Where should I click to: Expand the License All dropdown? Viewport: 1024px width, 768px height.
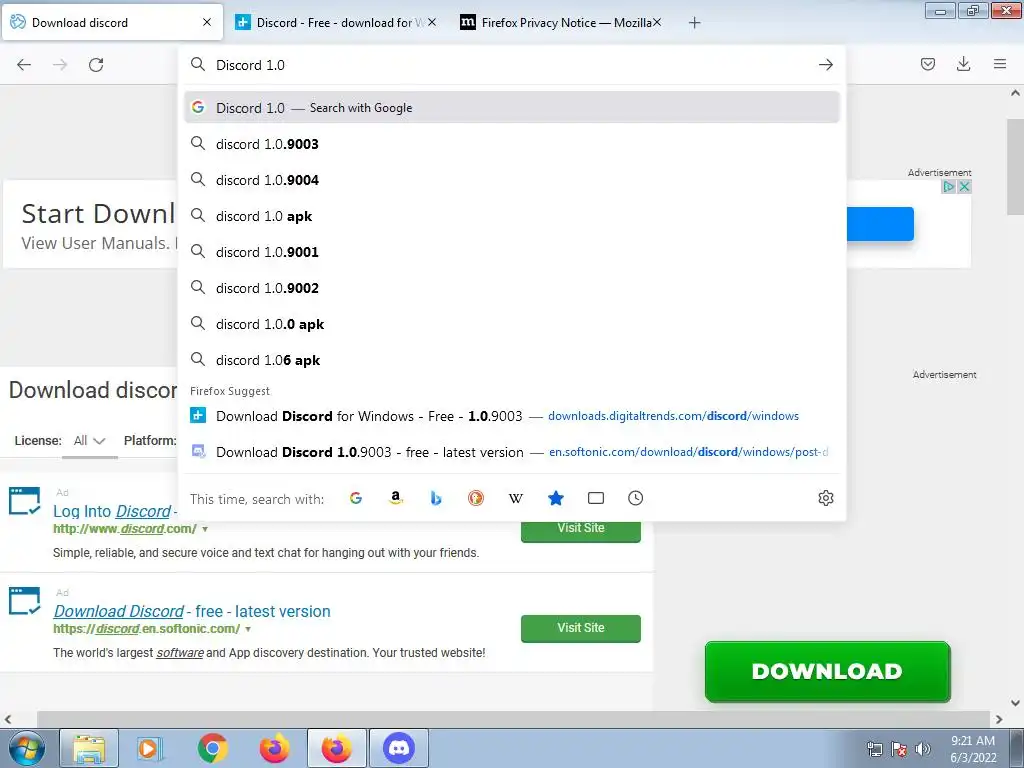89,441
